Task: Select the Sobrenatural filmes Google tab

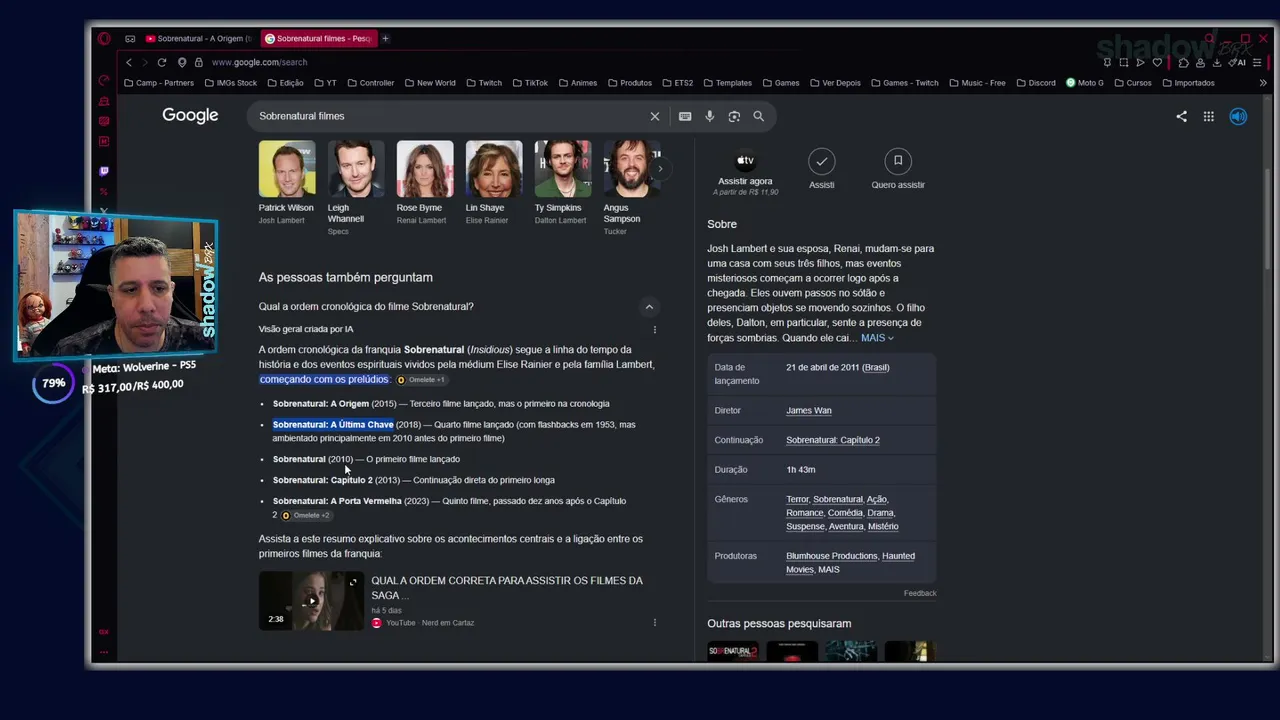Action: tap(318, 39)
